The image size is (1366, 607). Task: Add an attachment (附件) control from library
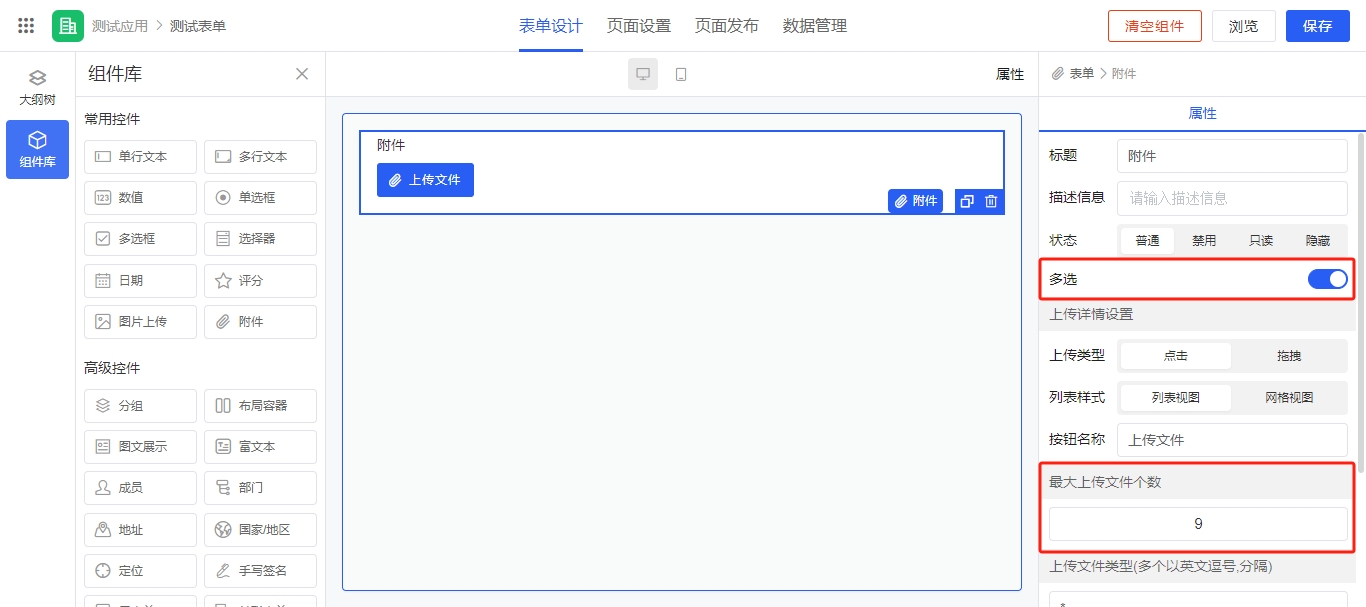coord(260,322)
